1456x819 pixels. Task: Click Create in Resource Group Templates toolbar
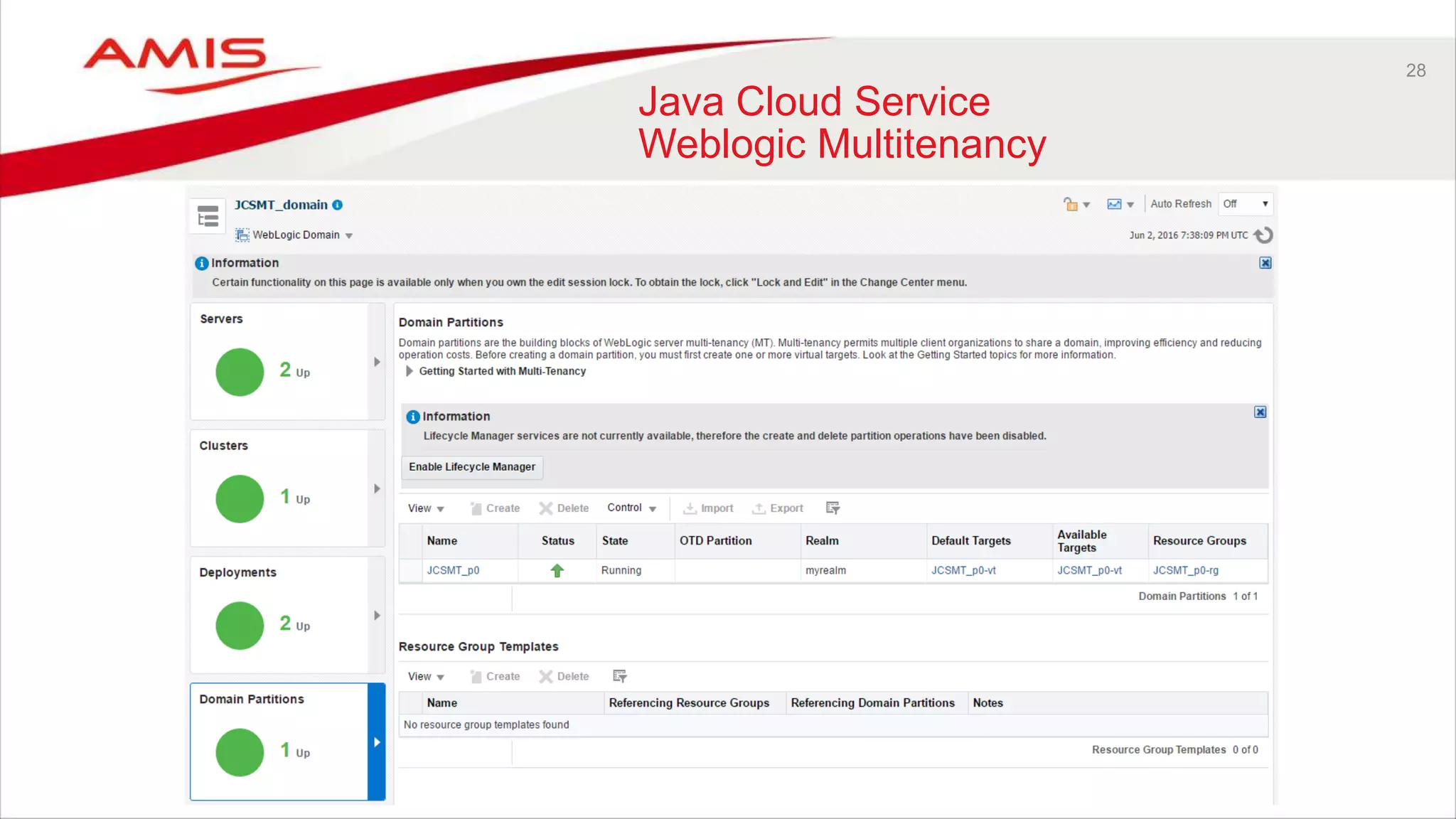point(495,676)
